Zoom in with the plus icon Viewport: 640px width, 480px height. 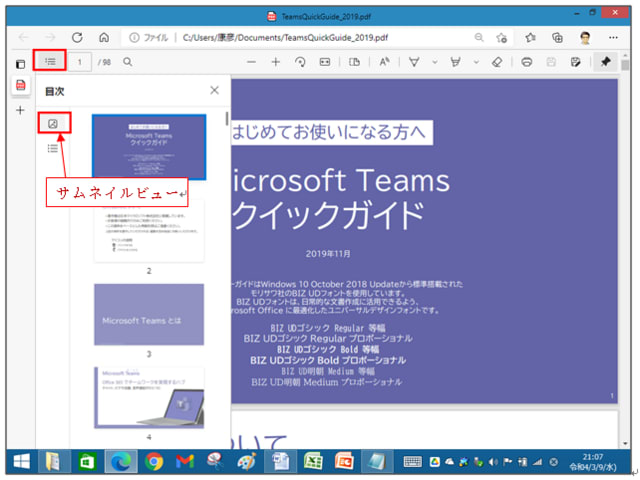tap(276, 62)
